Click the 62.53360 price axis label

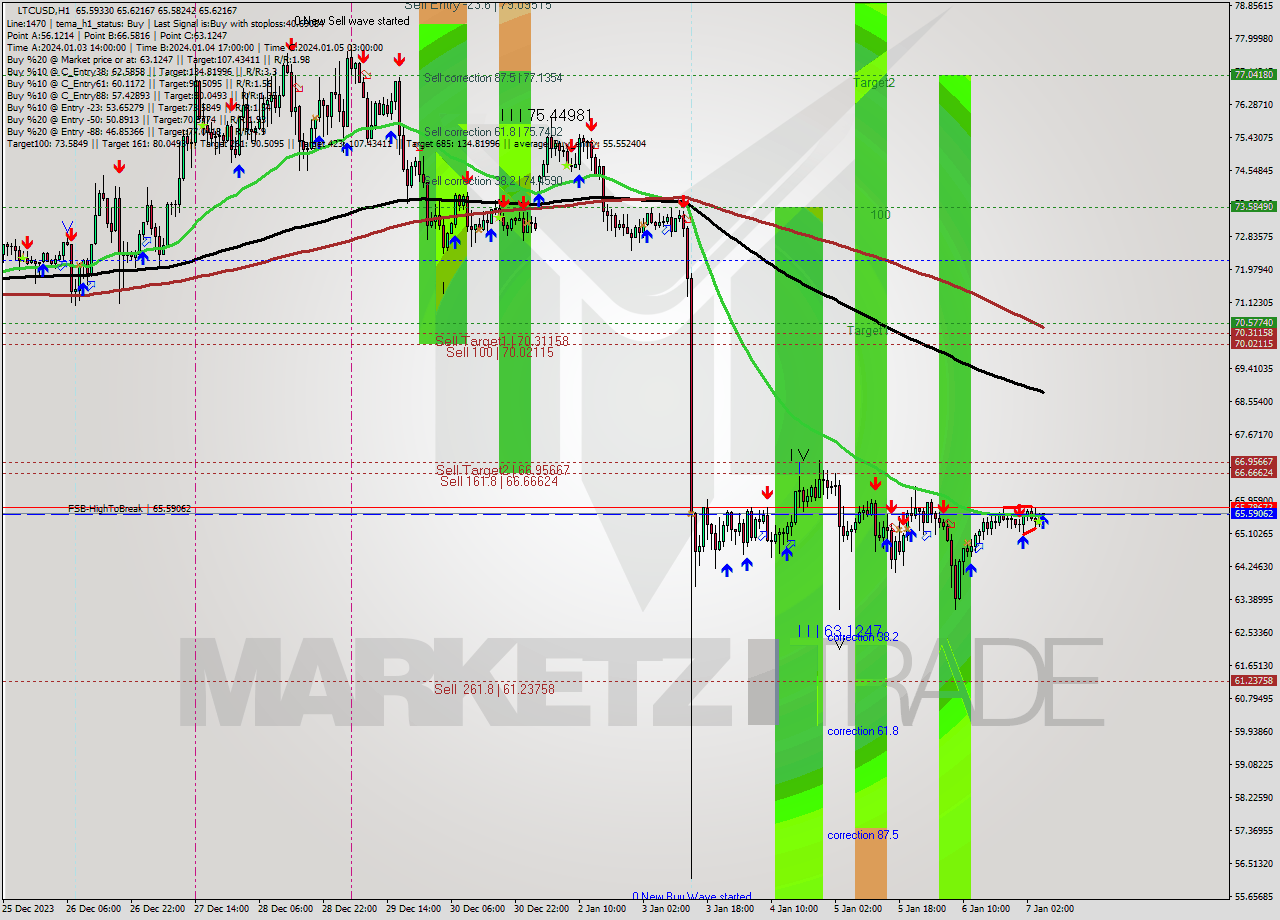coord(1254,632)
